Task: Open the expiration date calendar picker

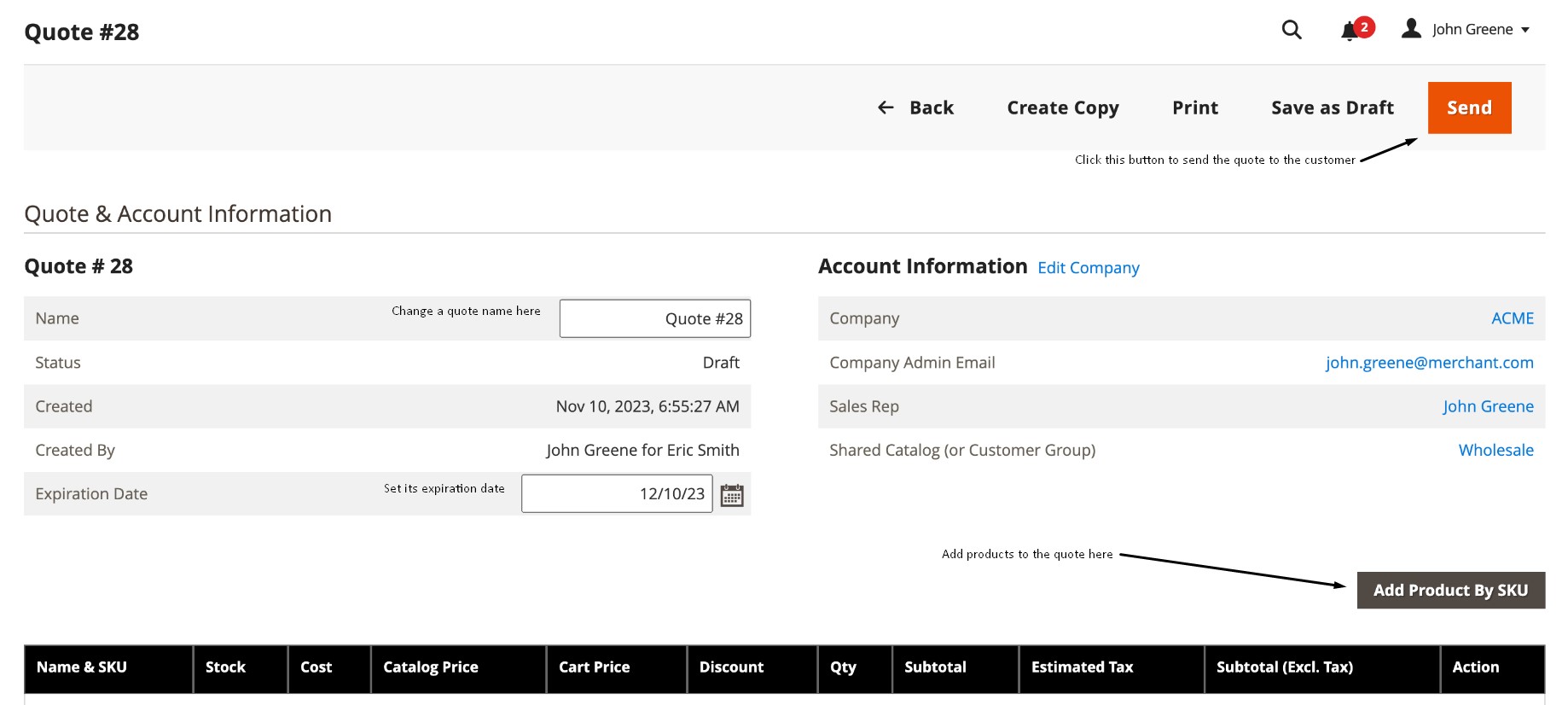Action: 732,495
